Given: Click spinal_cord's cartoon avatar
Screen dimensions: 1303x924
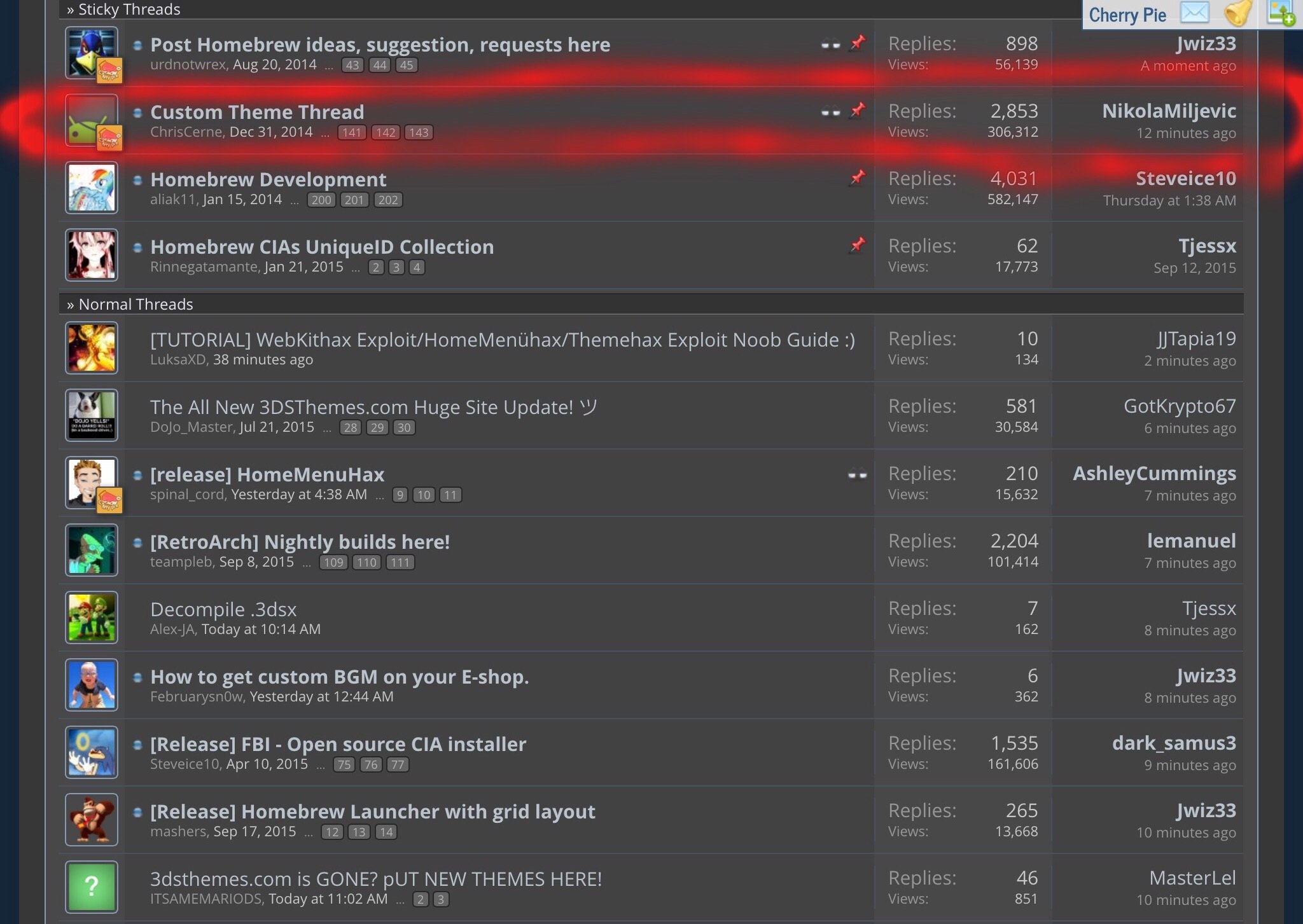Looking at the screenshot, I should (92, 483).
